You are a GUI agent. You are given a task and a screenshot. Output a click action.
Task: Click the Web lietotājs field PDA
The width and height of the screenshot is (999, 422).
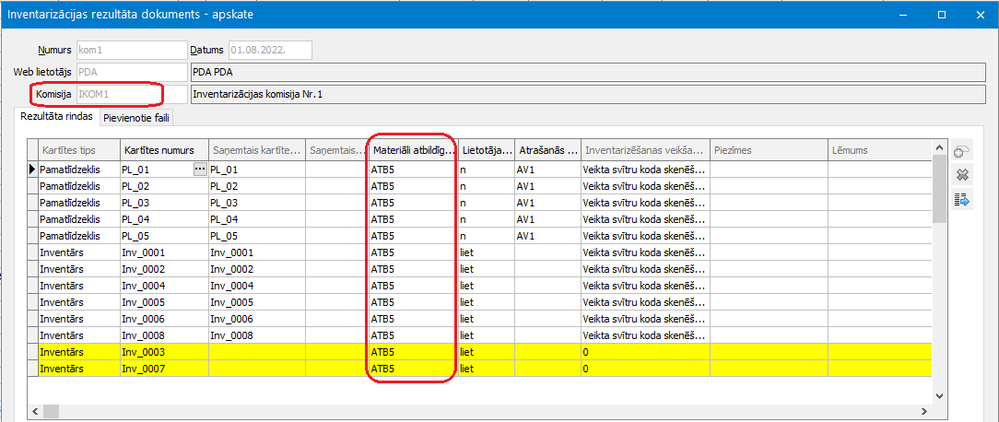(x=132, y=72)
